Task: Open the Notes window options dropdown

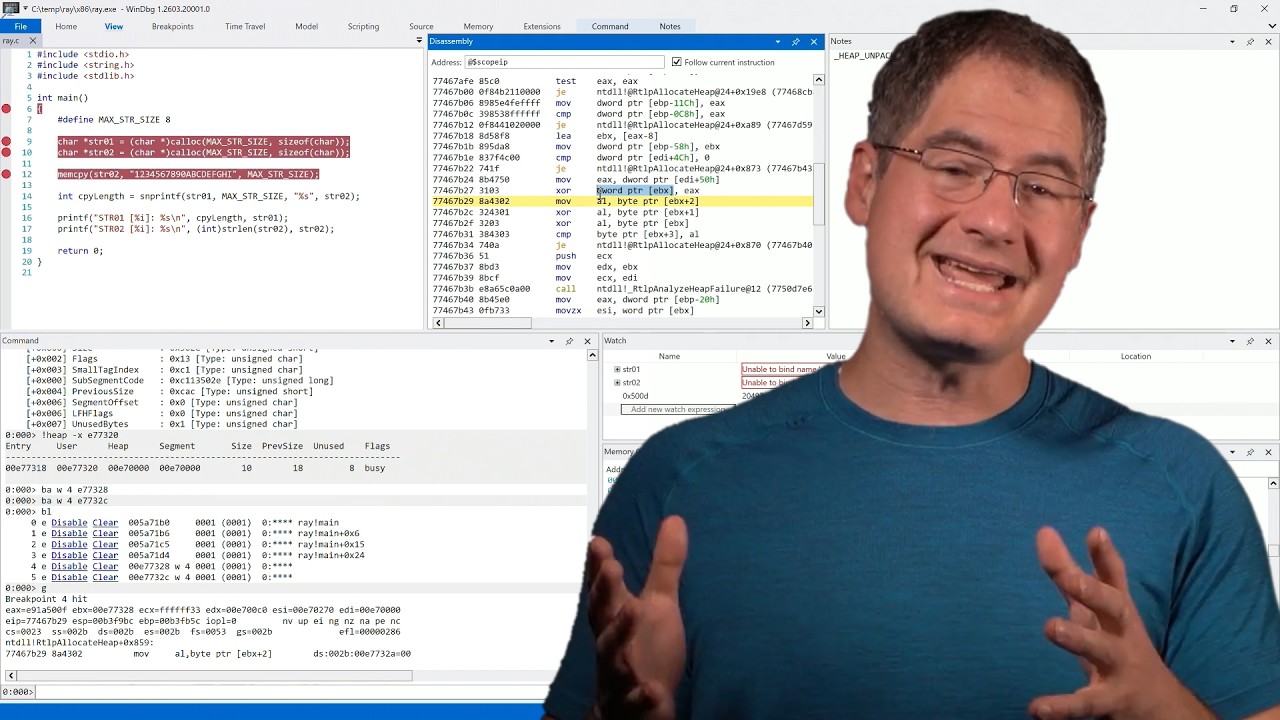Action: [x=1232, y=42]
